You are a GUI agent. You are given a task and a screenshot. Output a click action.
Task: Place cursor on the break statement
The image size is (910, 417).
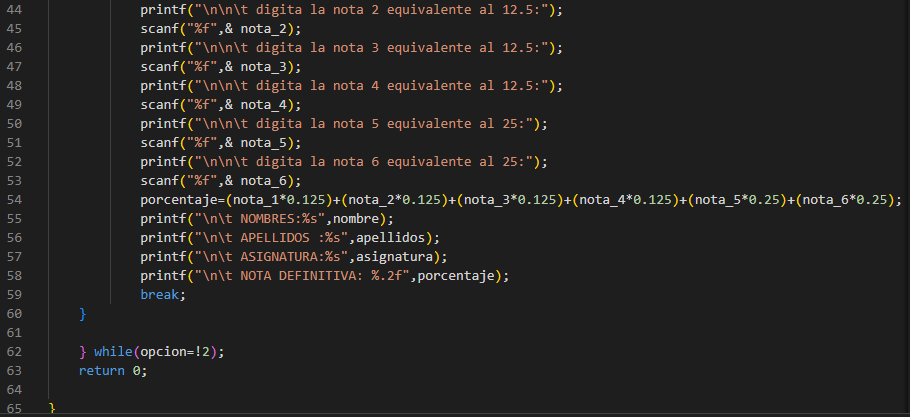tap(161, 295)
